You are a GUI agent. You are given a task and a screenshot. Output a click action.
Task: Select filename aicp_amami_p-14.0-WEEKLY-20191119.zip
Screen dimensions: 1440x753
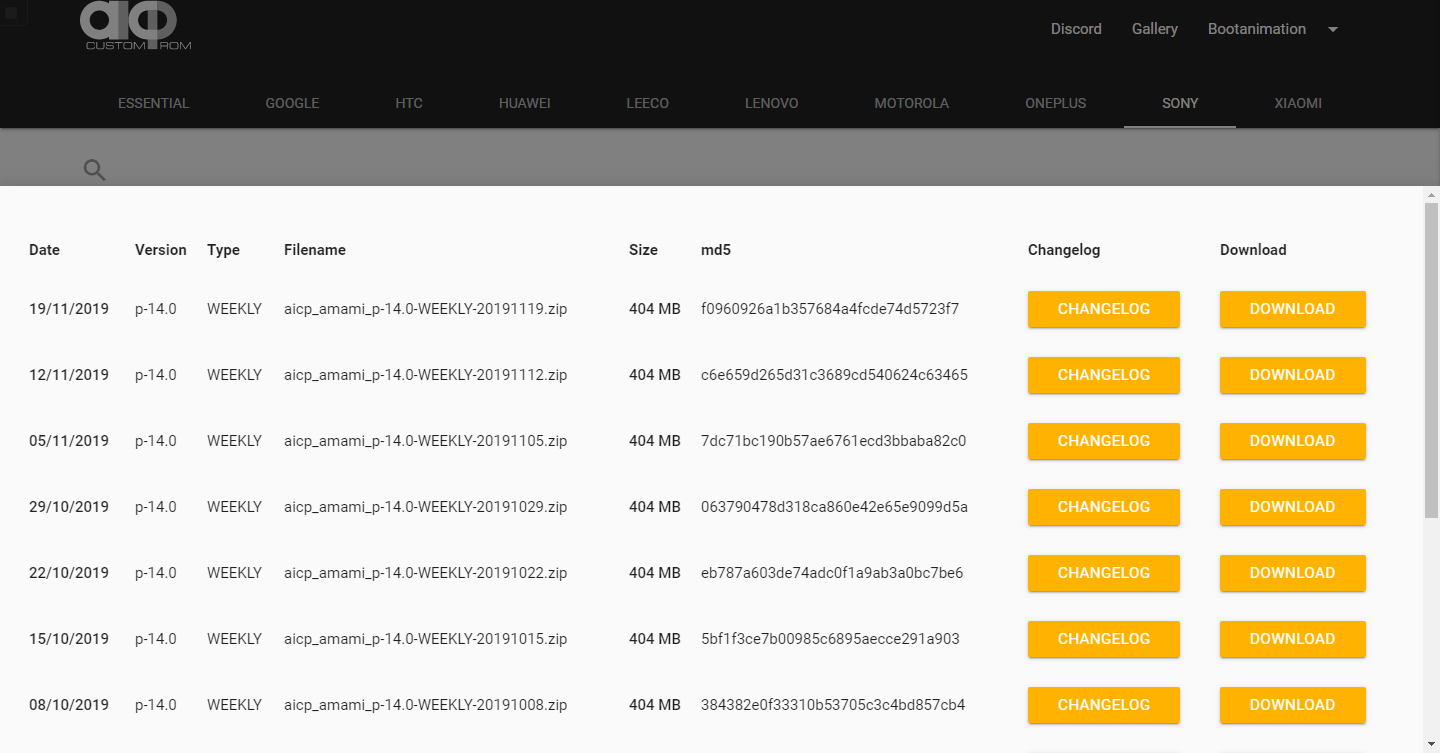click(425, 309)
